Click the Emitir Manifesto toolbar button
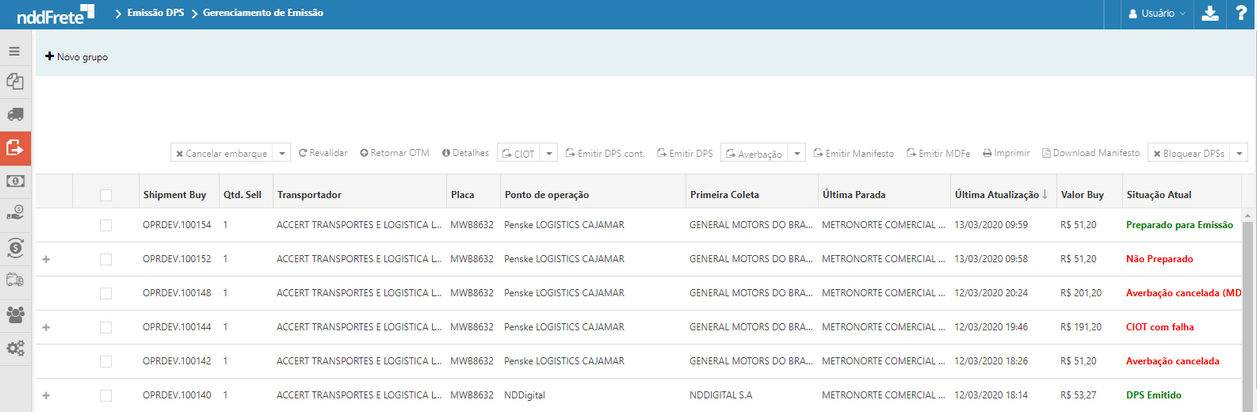Image resolution: width=1257 pixels, height=412 pixels. pos(853,153)
